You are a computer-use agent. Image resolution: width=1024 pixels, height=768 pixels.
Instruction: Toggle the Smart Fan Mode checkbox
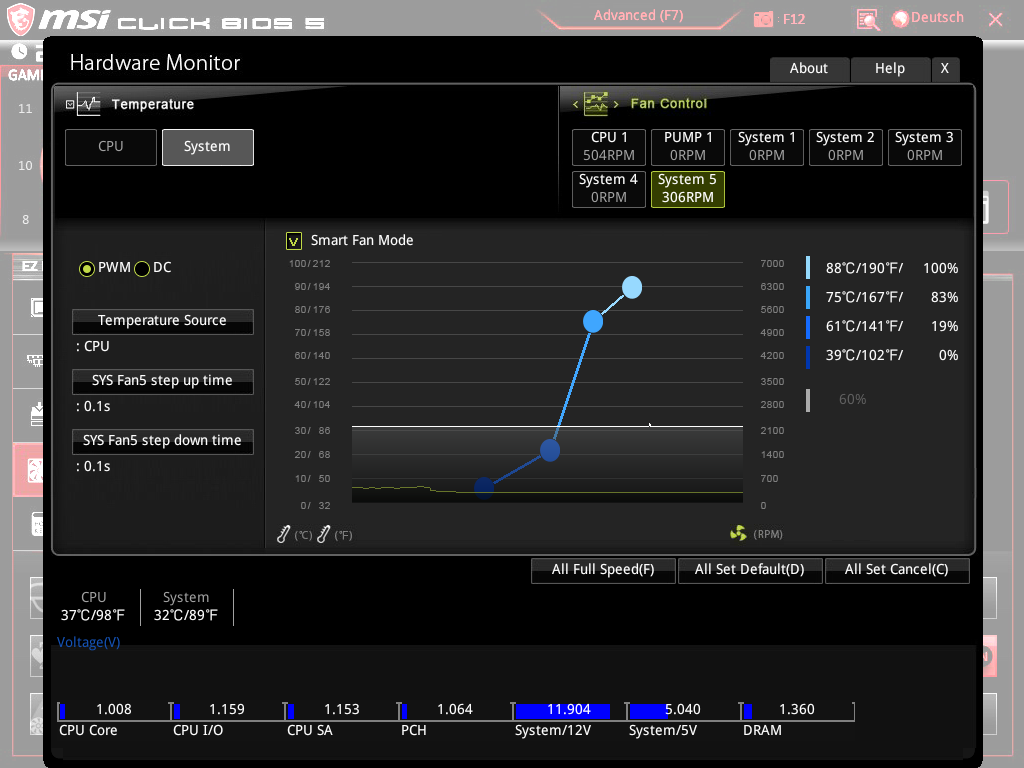point(294,241)
